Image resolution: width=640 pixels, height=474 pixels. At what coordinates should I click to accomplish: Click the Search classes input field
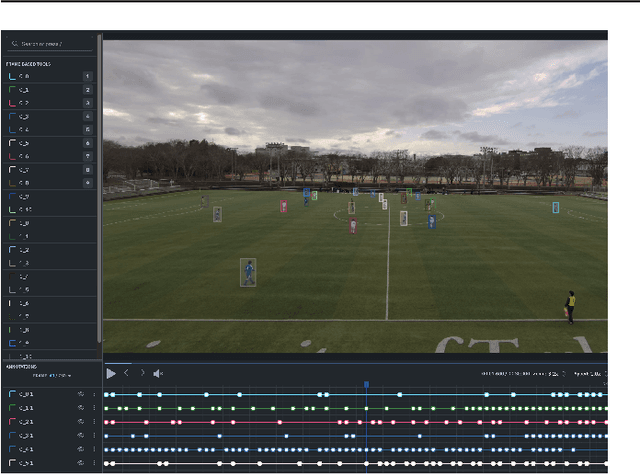pyautogui.click(x=55, y=44)
